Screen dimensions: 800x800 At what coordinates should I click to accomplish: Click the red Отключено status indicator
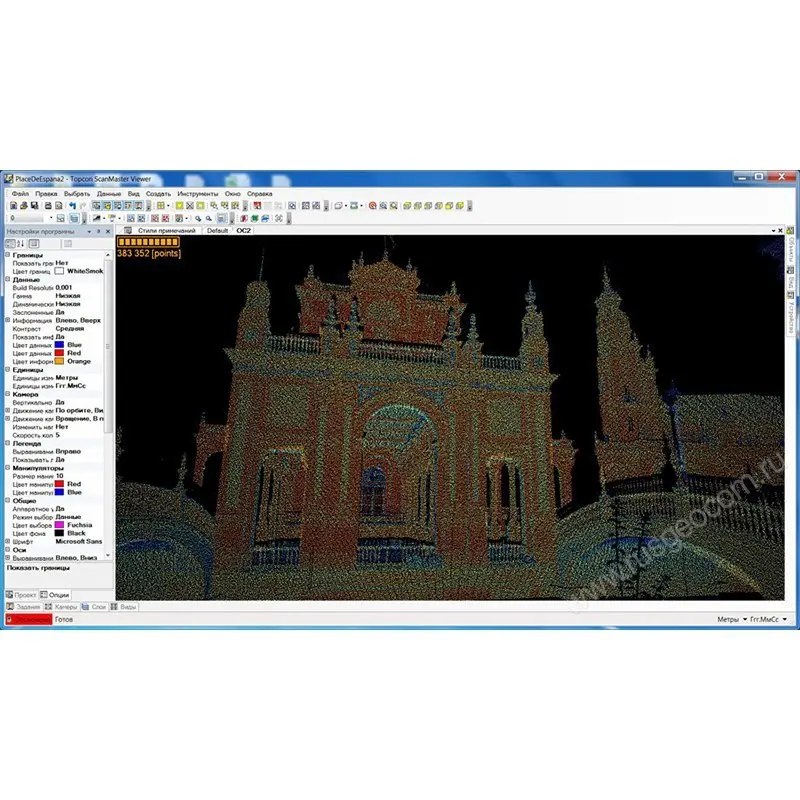click(28, 620)
